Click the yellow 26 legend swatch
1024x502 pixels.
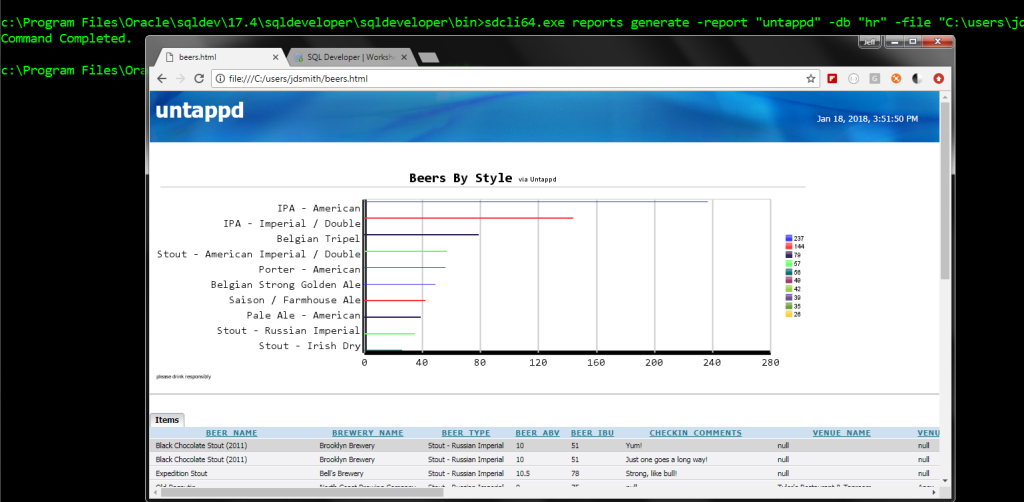click(x=789, y=314)
